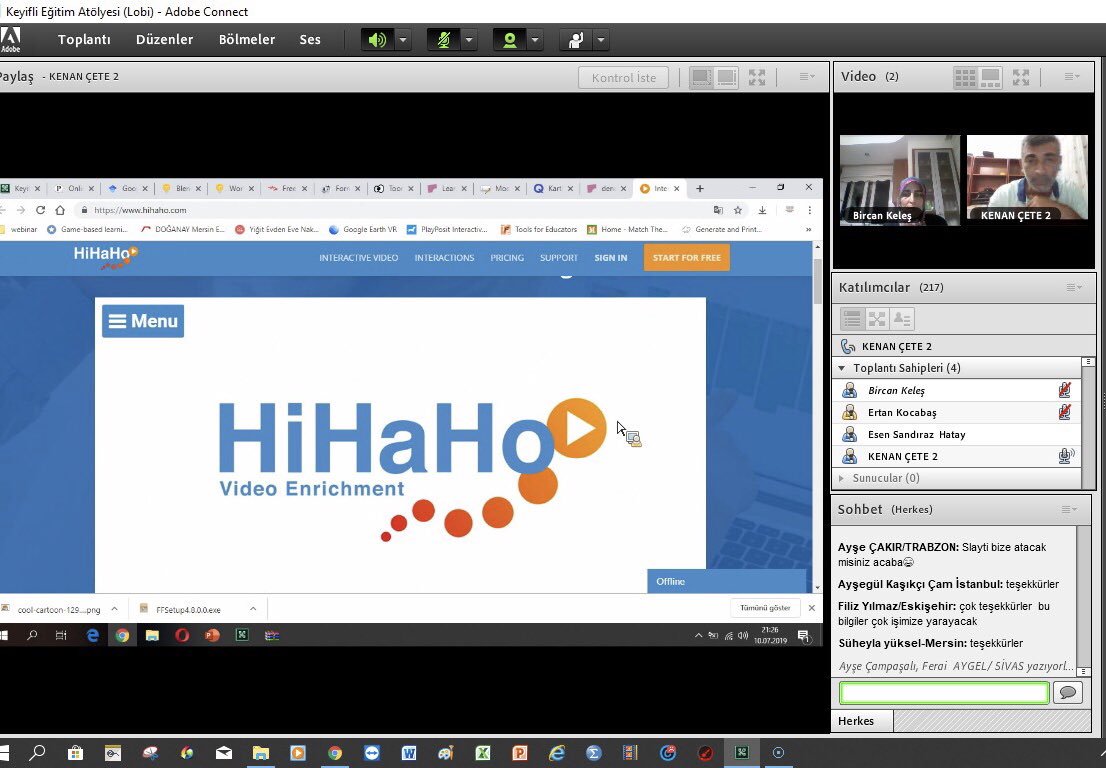
Task: Select Bircan Keleş video thumbnail
Action: [899, 181]
